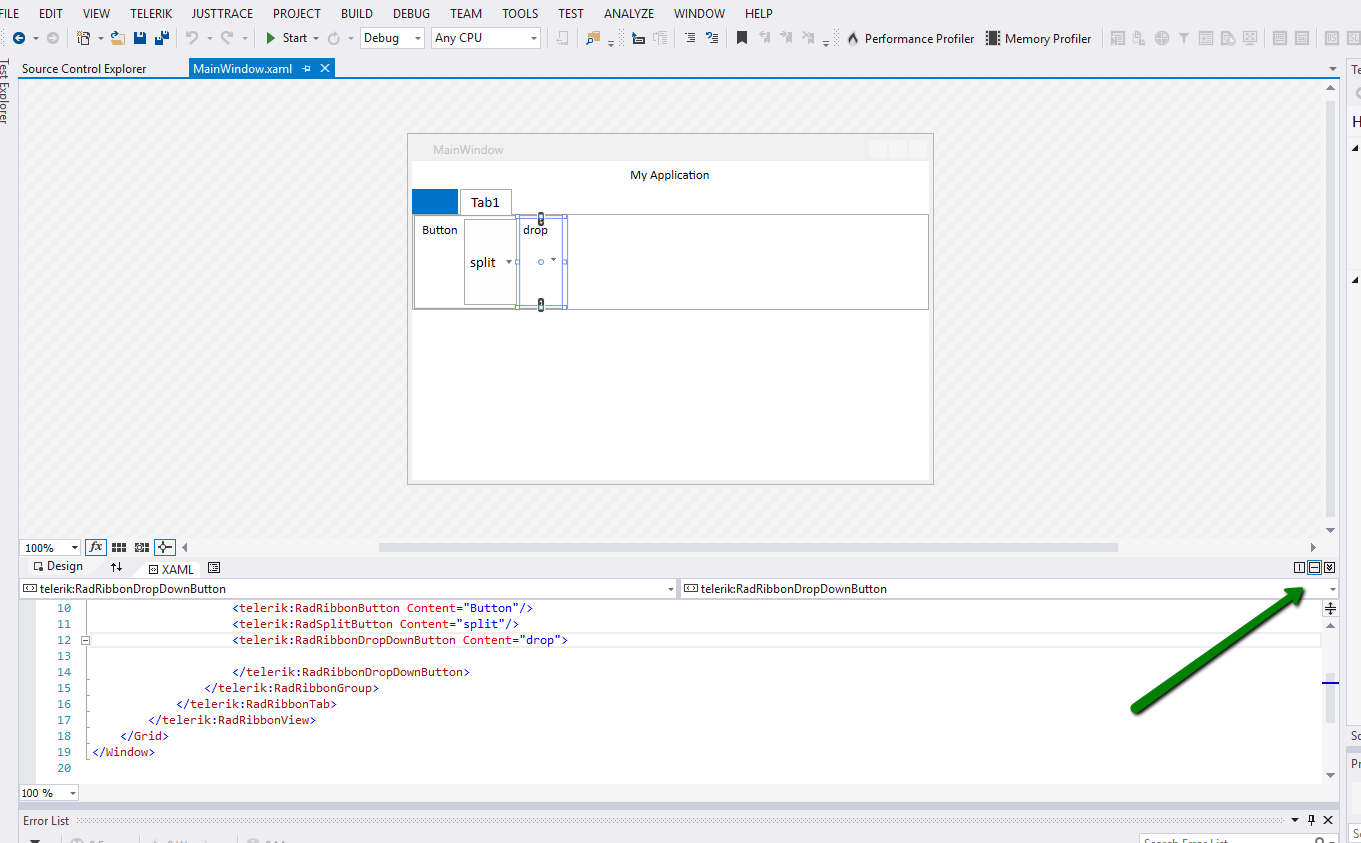1361x843 pixels.
Task: Swap Design and XAML panes
Action: [x=117, y=567]
